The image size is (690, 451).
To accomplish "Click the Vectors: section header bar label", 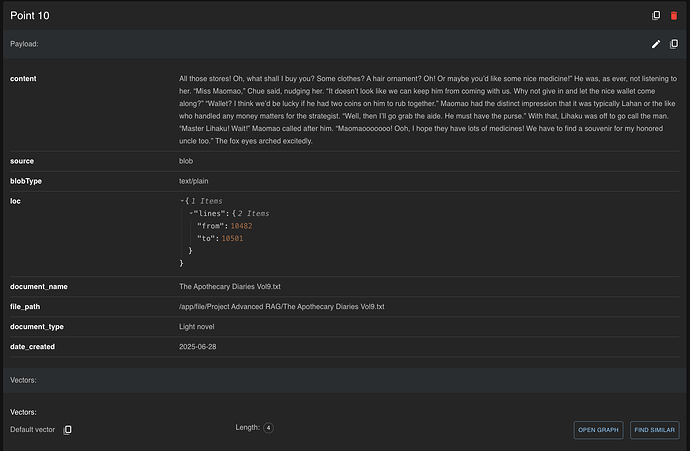I will 23,380.
